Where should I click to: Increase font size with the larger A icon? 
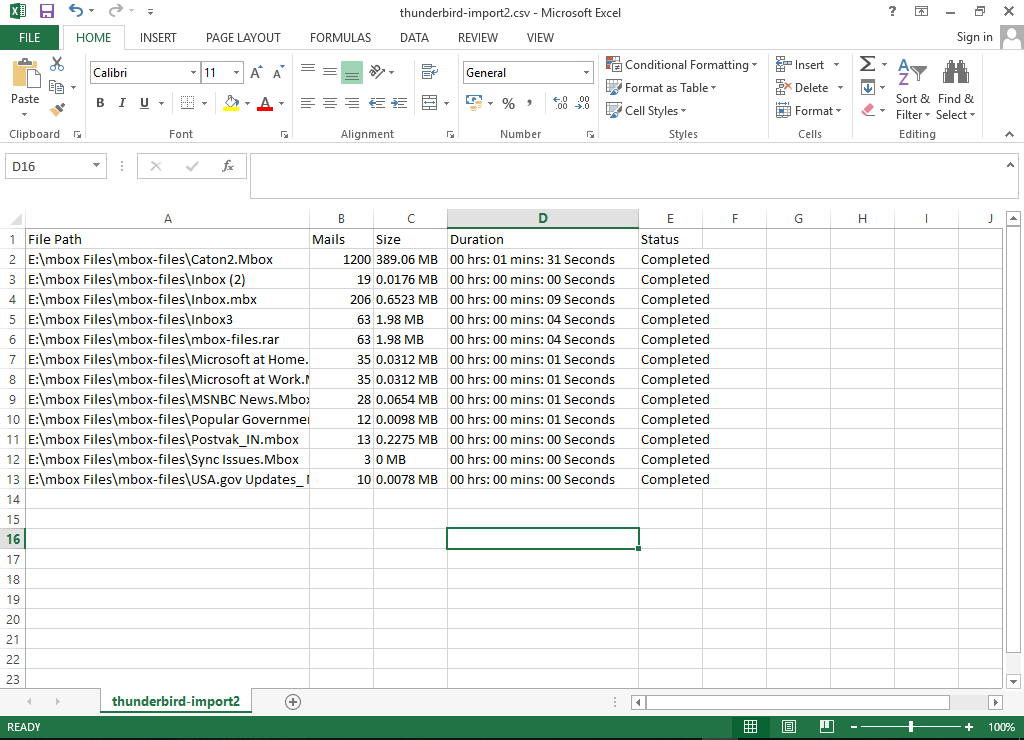click(x=256, y=72)
